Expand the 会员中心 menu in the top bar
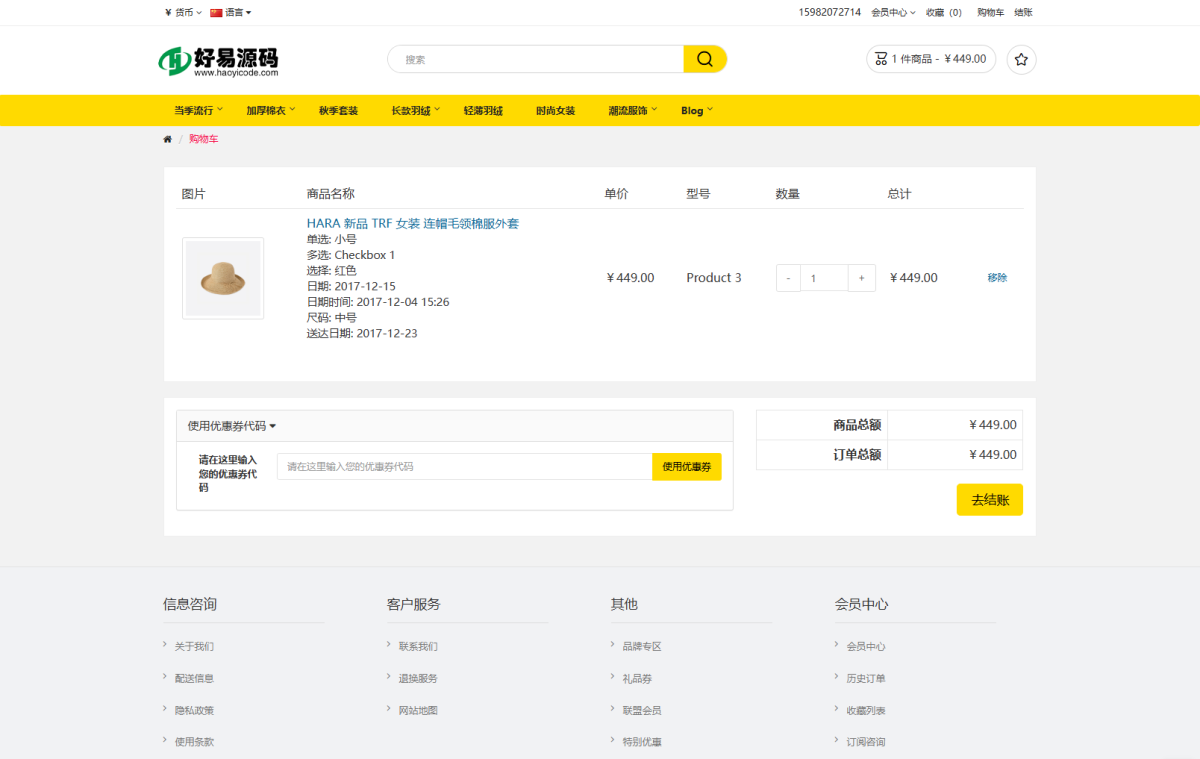This screenshot has height=759, width=1200. [893, 12]
